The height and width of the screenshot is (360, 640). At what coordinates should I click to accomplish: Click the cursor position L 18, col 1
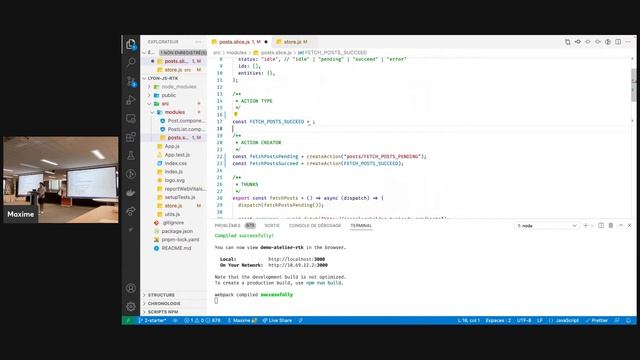[468, 320]
